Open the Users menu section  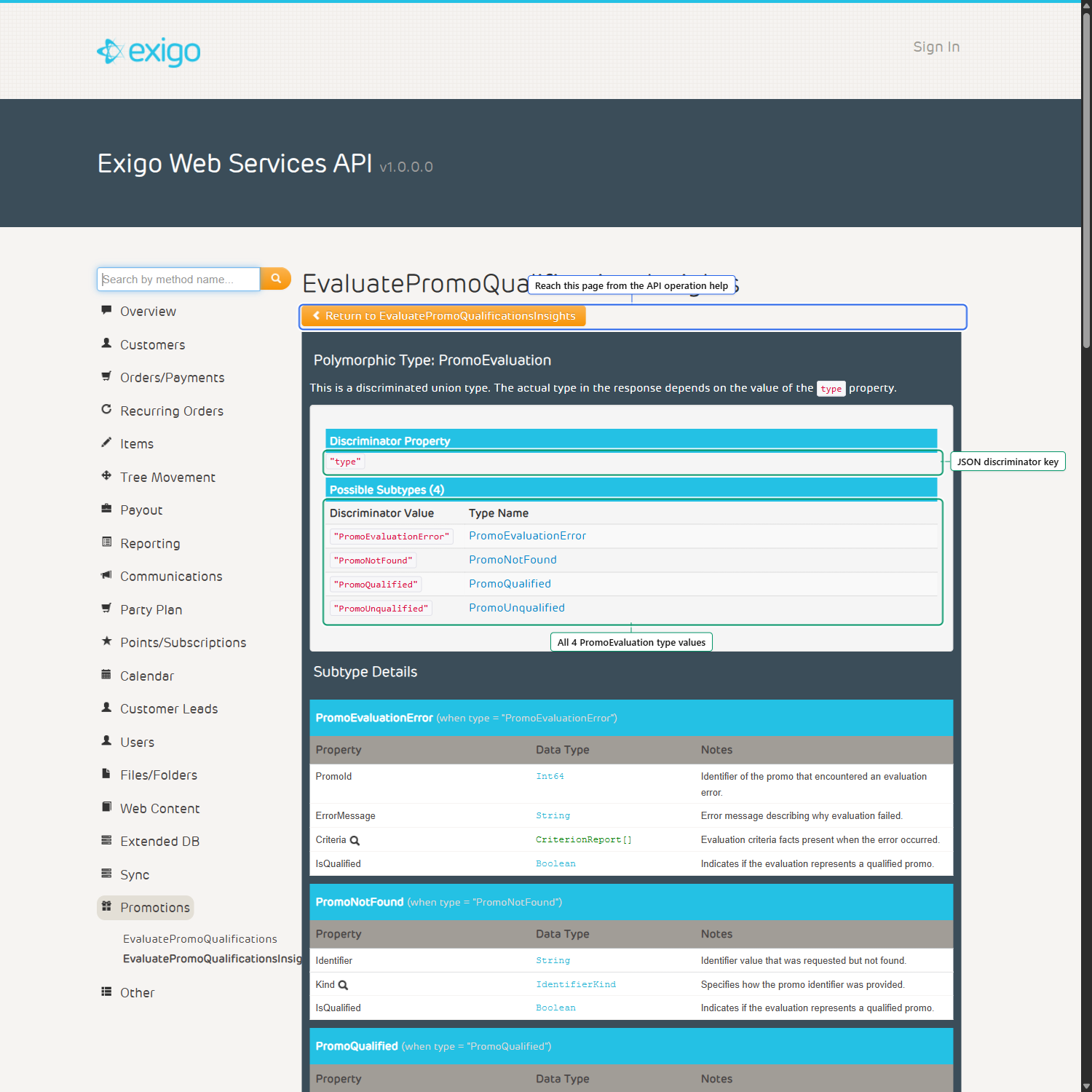(138, 742)
